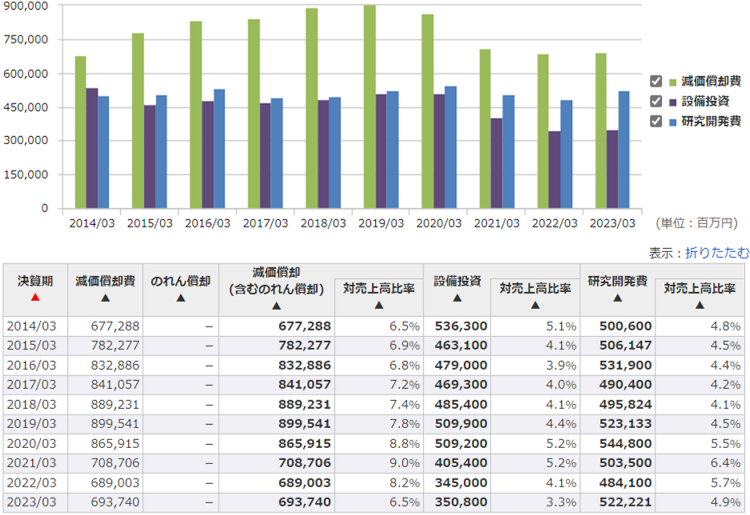
Task: Uncheck the 設備投資 series checkbox
Action: point(656,101)
